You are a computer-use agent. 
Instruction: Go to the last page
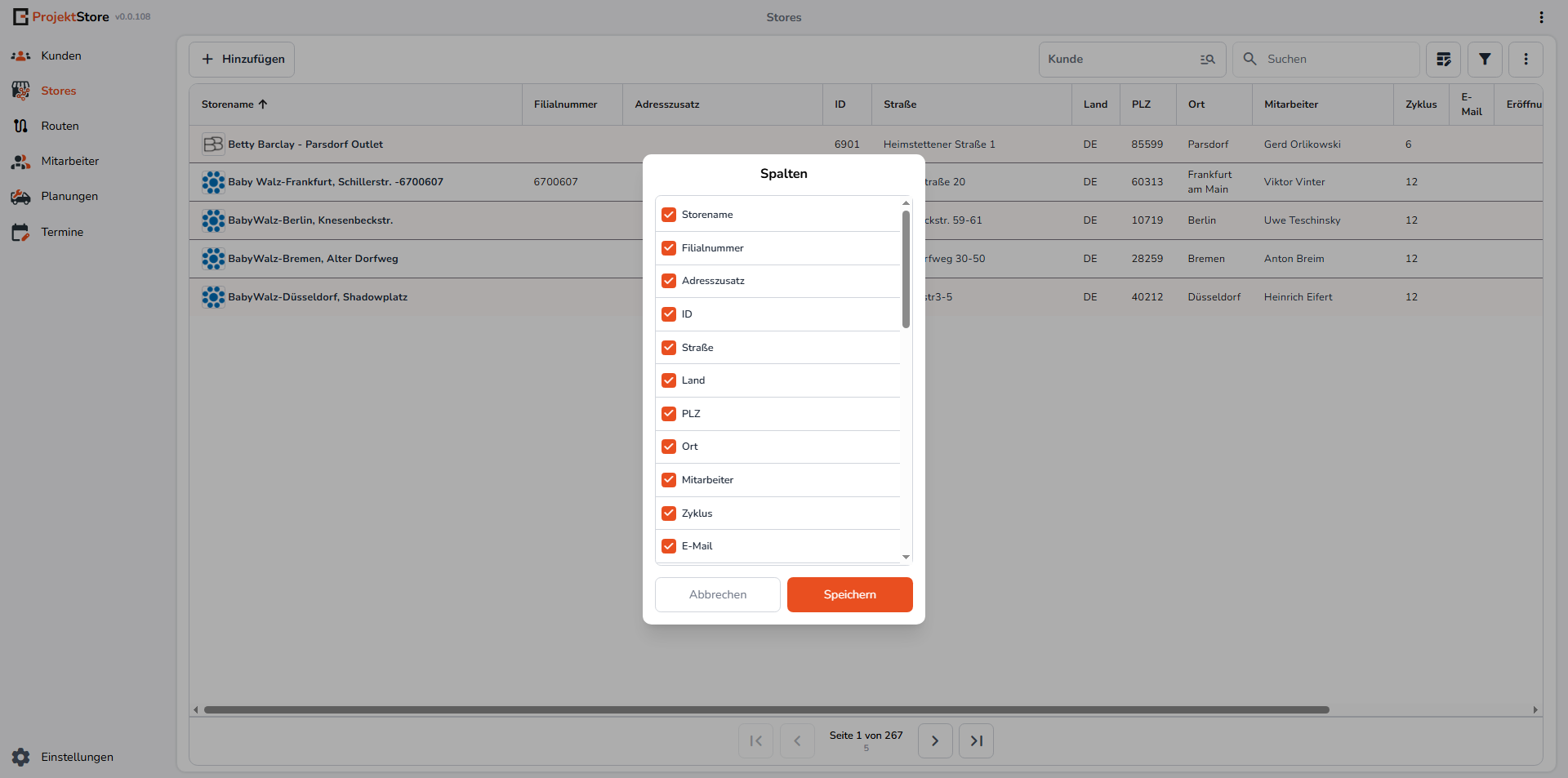tap(976, 741)
